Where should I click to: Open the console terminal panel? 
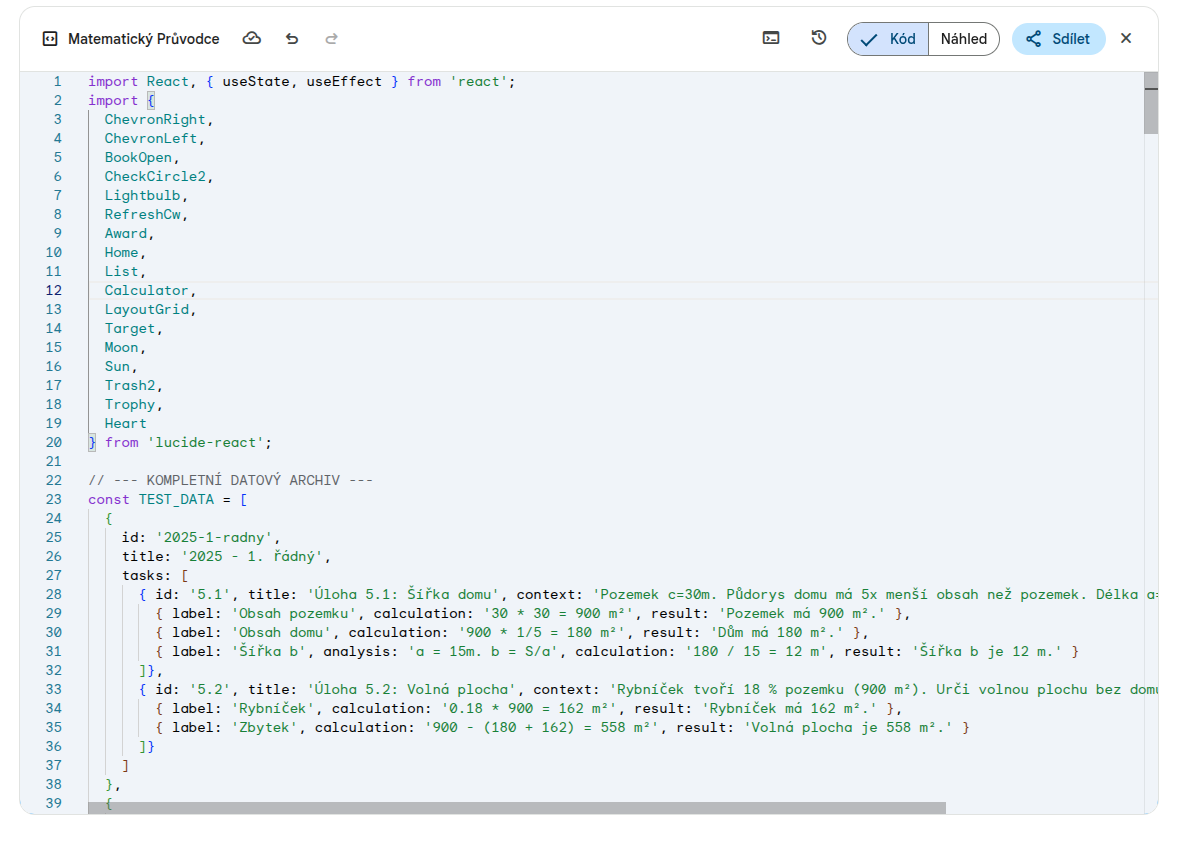tap(771, 39)
